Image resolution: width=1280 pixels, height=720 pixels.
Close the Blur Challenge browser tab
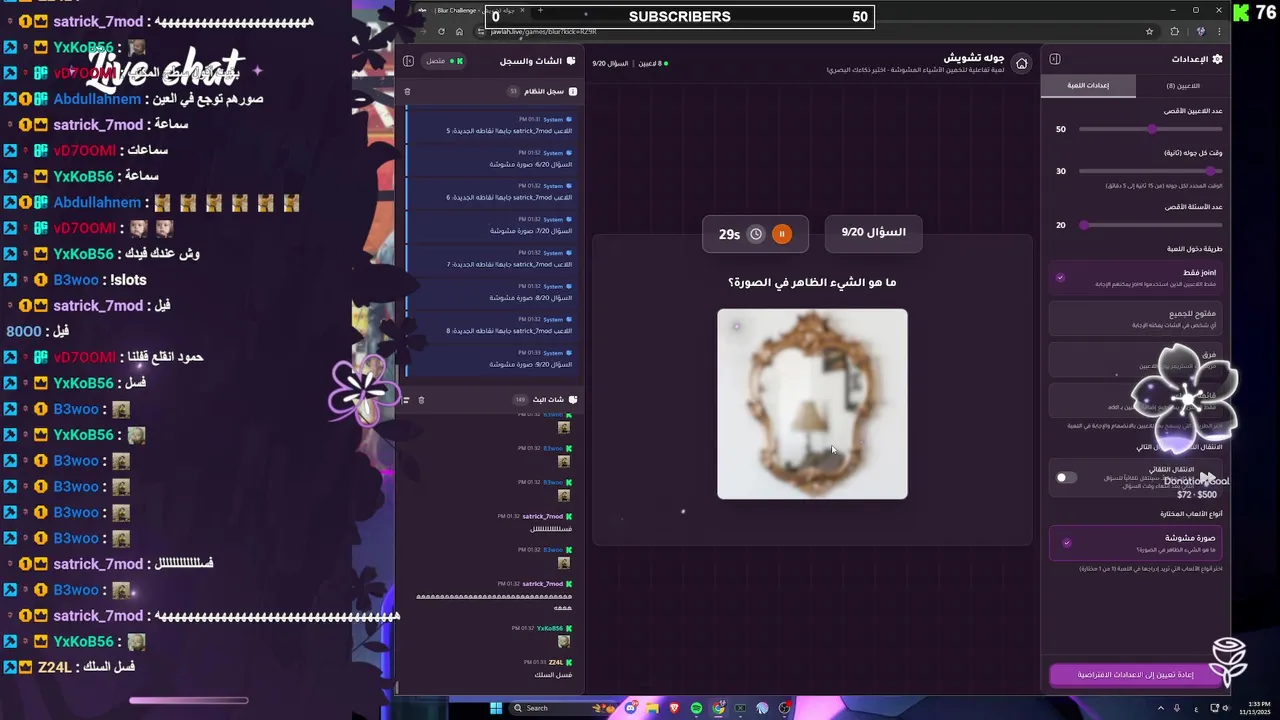pyautogui.click(x=522, y=11)
